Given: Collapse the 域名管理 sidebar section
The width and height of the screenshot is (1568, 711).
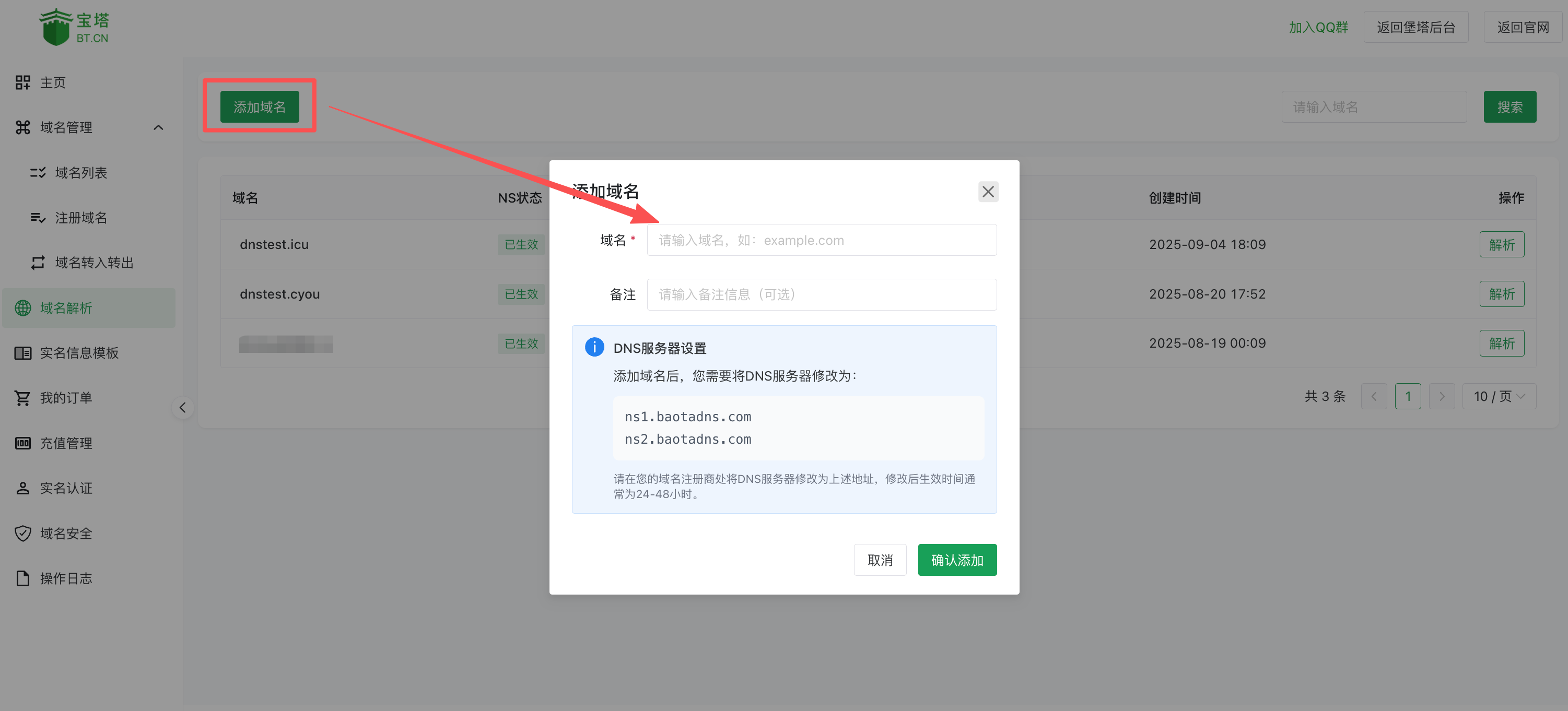Looking at the screenshot, I should click(x=159, y=127).
